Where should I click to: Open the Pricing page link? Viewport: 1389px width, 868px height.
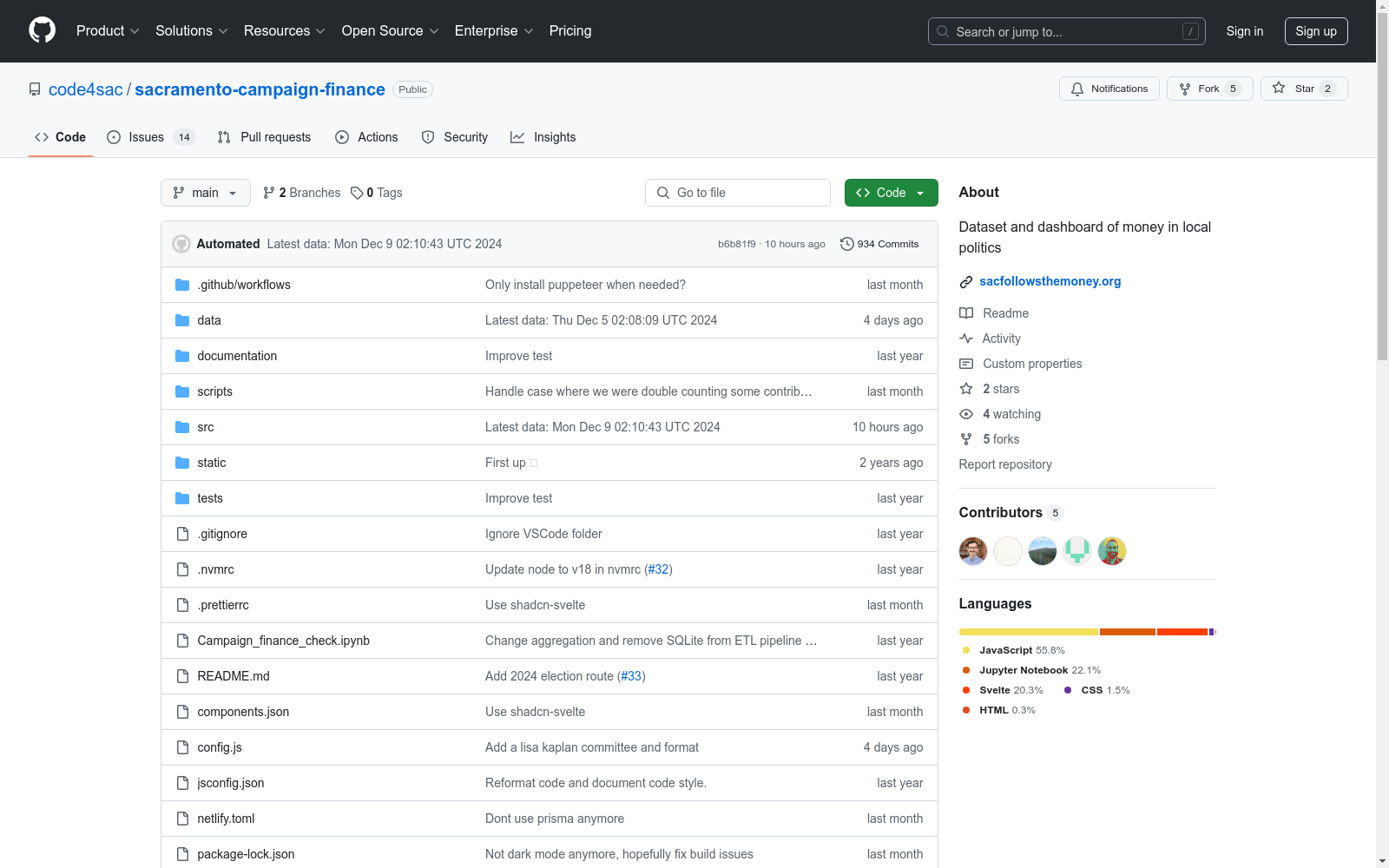pyautogui.click(x=570, y=30)
